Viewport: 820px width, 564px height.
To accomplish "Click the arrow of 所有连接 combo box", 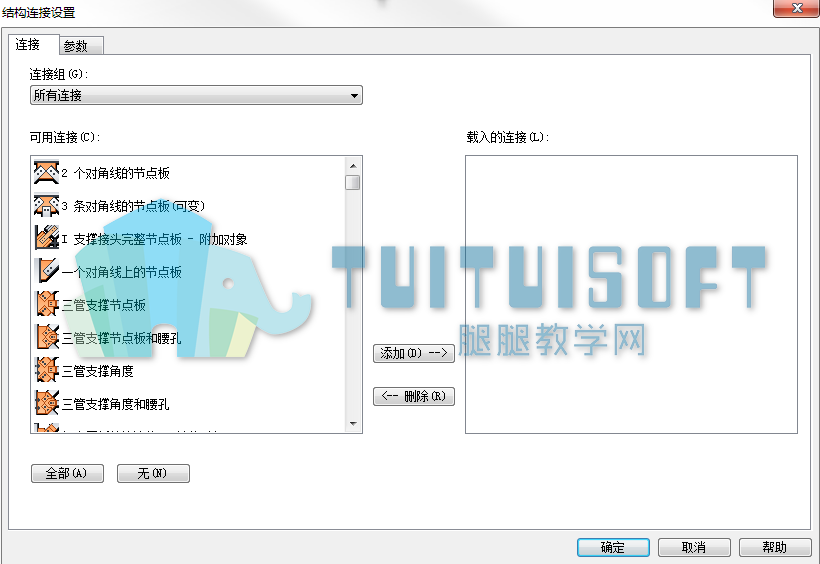I will pyautogui.click(x=354, y=96).
